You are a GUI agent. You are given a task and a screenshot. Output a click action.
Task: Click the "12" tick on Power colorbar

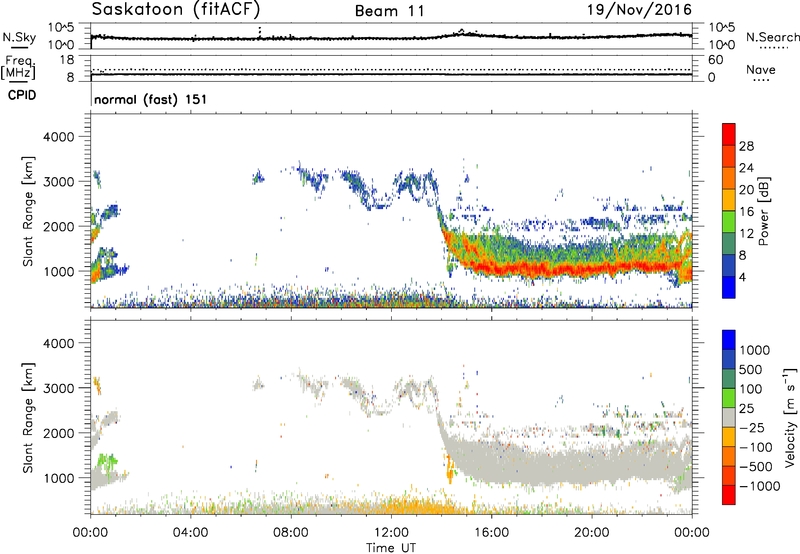coord(746,234)
